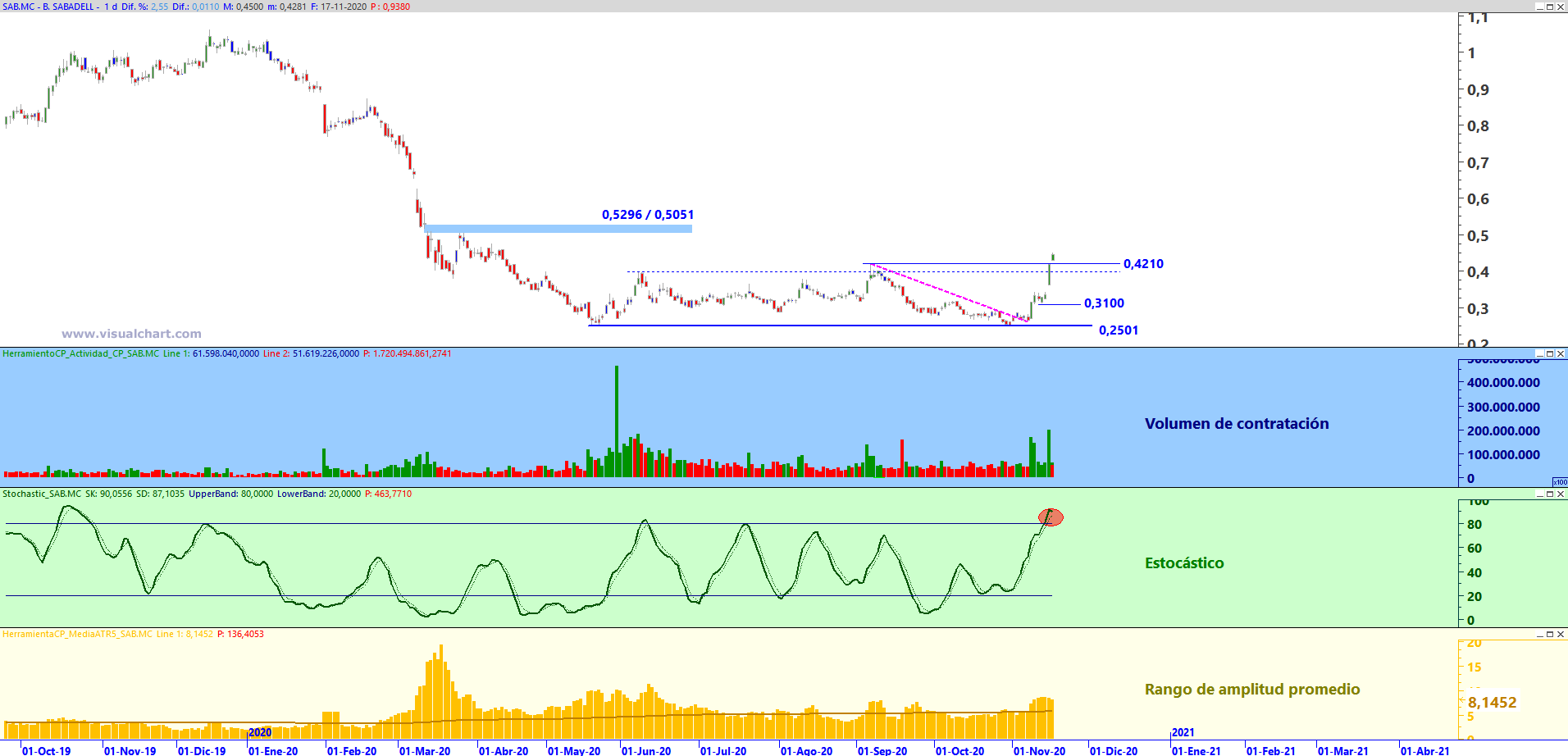Click the 01-Jun-20 date axis label

point(646,750)
